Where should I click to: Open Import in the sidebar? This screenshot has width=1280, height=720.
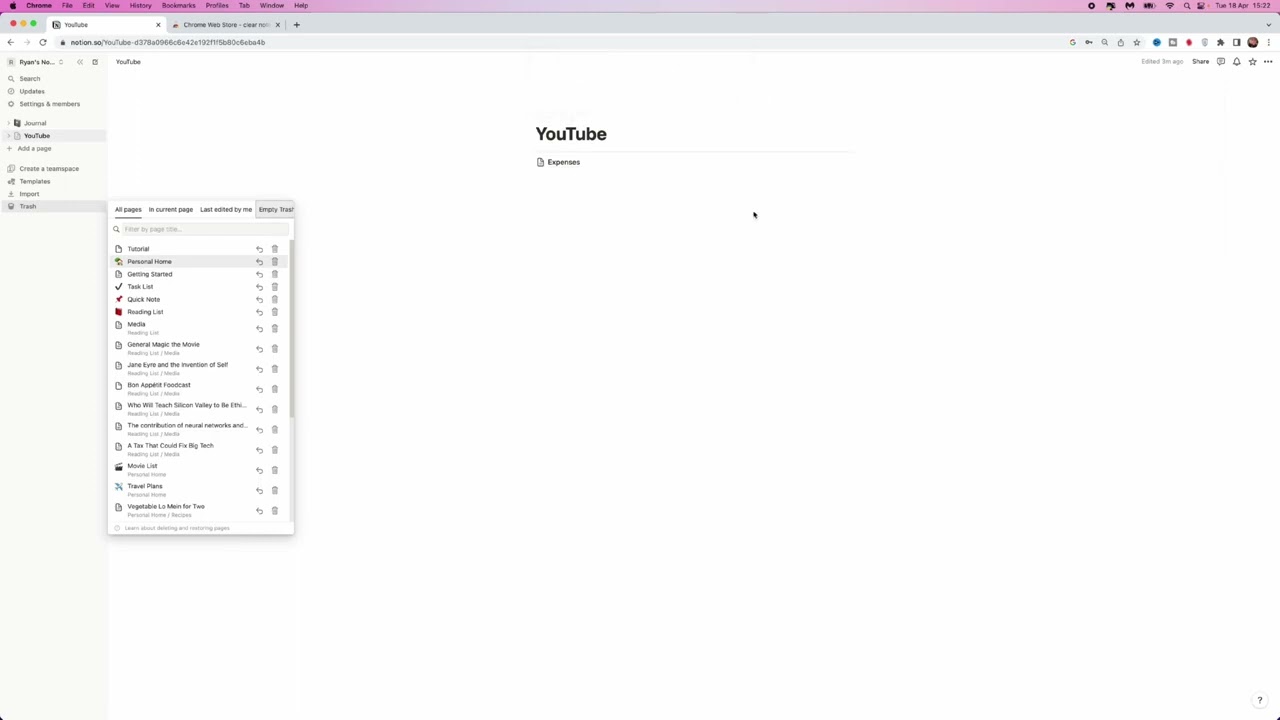coord(29,194)
